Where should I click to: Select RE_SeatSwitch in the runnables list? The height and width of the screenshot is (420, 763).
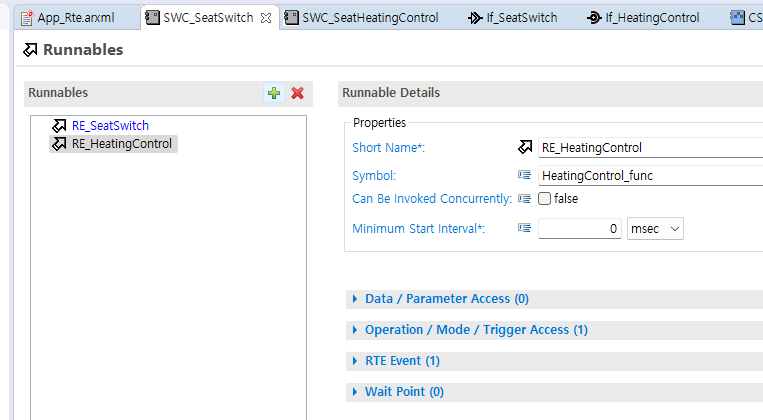(x=110, y=126)
